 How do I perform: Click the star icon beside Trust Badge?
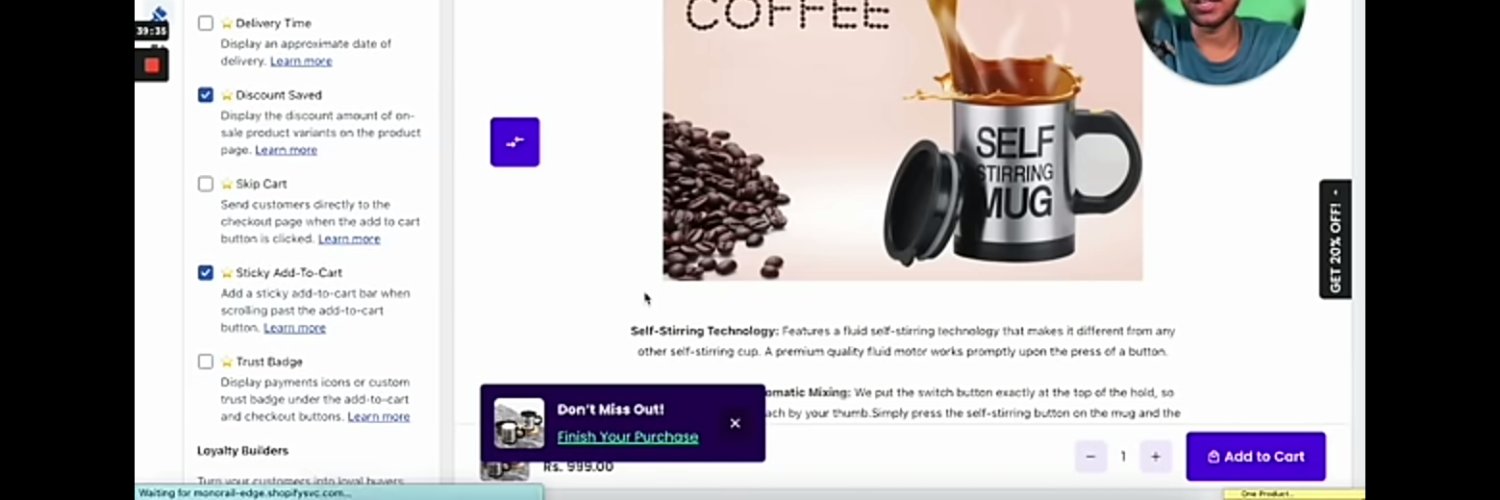tap(227, 361)
